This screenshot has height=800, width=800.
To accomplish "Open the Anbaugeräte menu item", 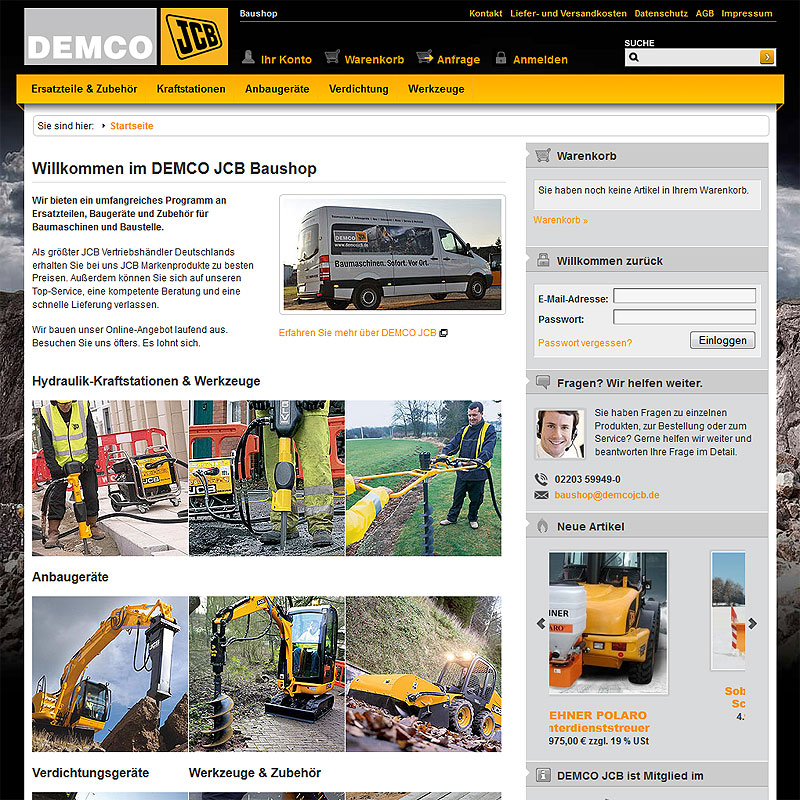I will tap(277, 89).
